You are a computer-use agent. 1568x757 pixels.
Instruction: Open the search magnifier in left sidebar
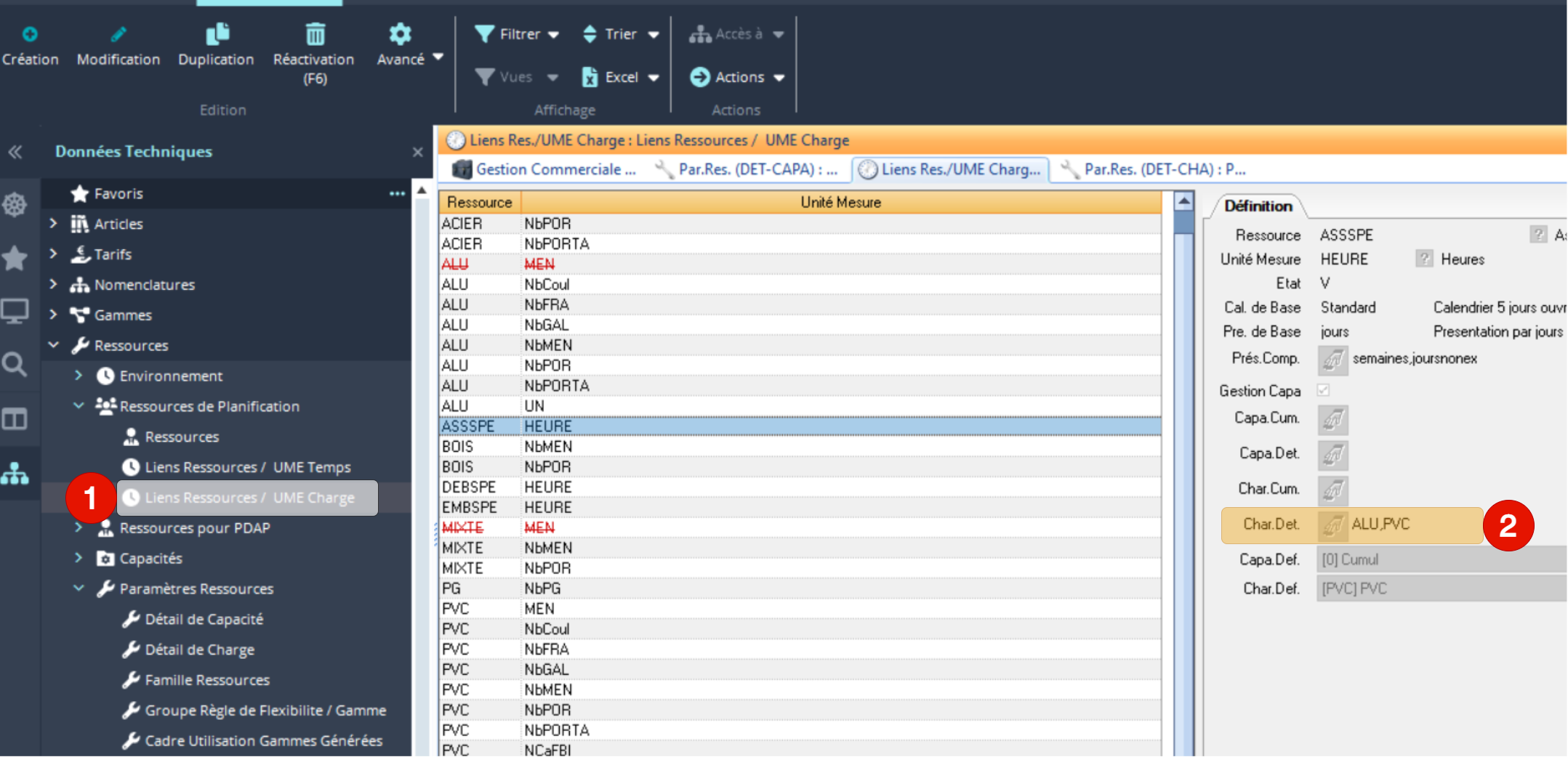click(15, 364)
